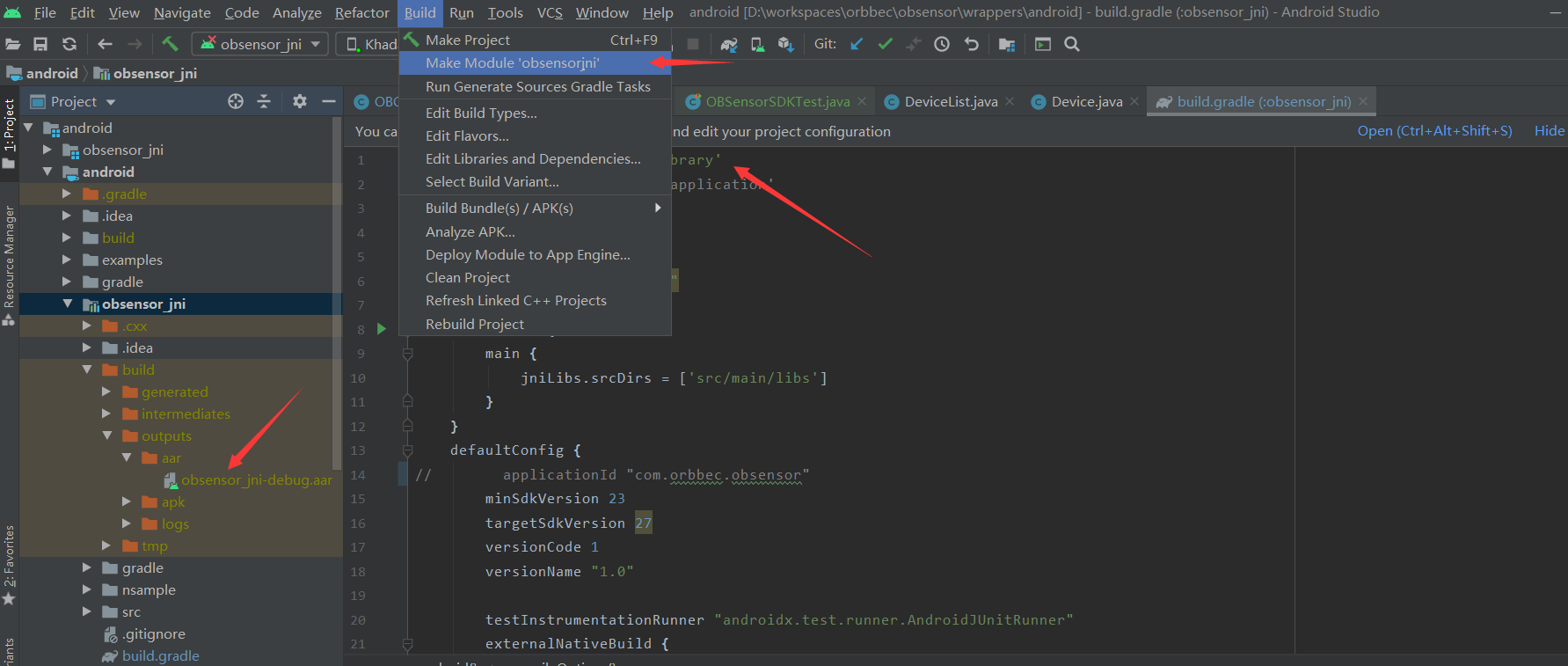This screenshot has height=666, width=1568.
Task: Expand the .cxx folder arrow
Action: pyautogui.click(x=86, y=326)
